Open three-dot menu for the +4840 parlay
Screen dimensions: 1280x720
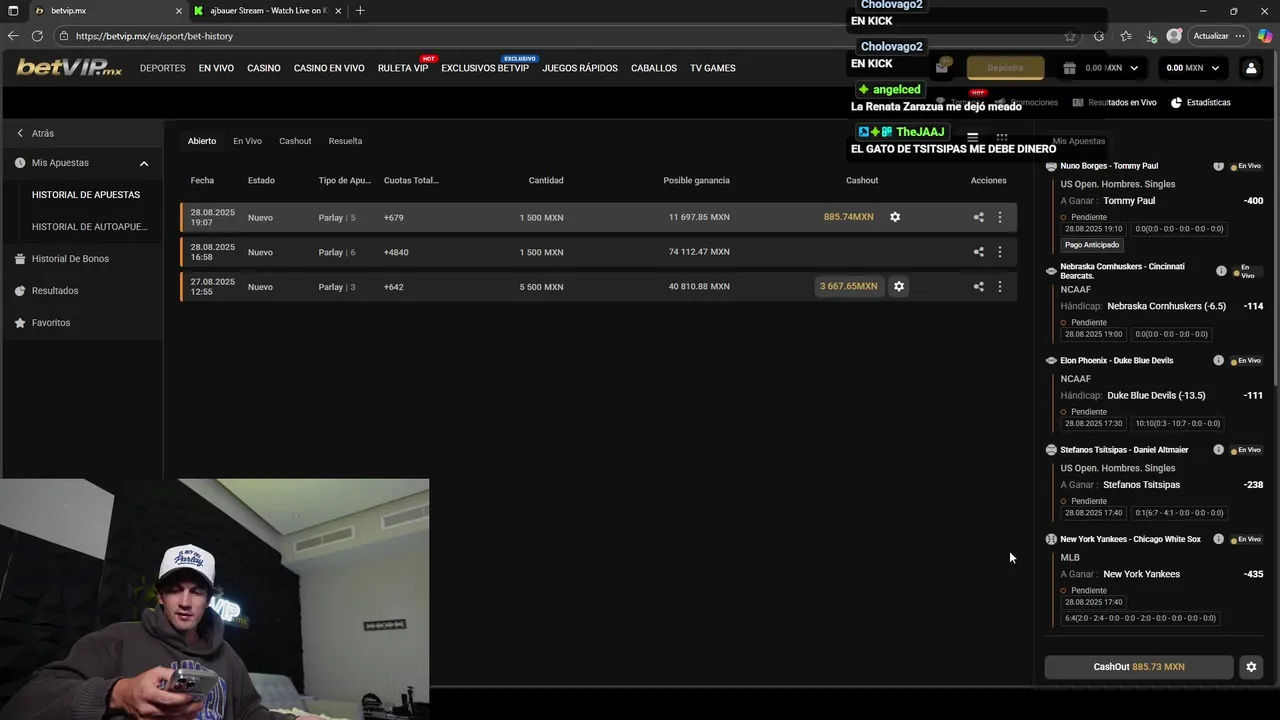pos(999,252)
